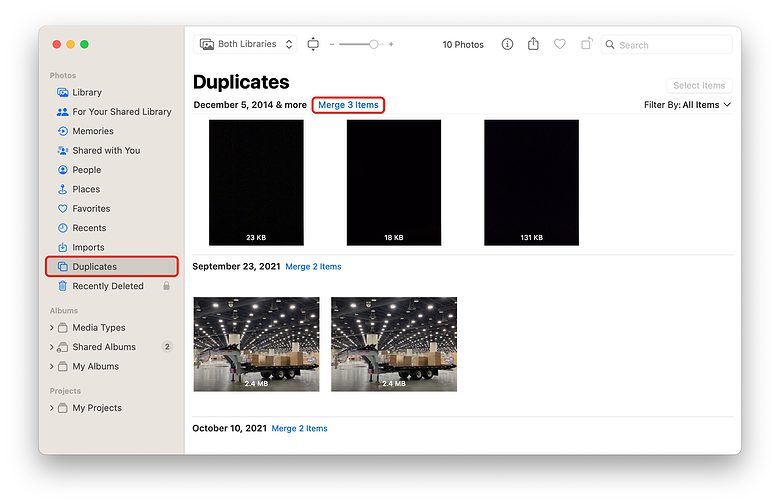Open the Library sidebar icon

click(63, 93)
